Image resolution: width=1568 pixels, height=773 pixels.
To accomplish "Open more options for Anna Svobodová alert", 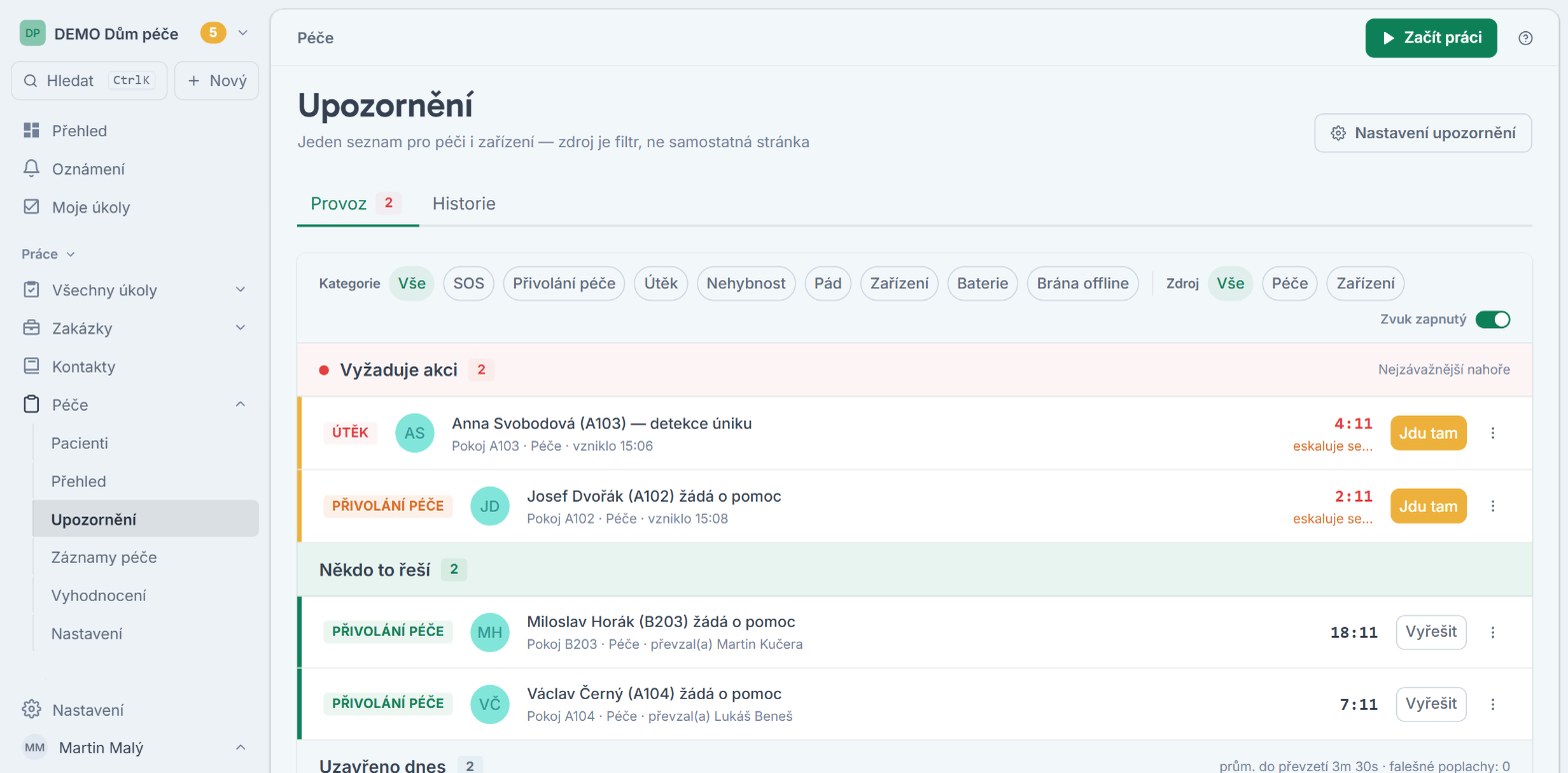I will tap(1493, 433).
